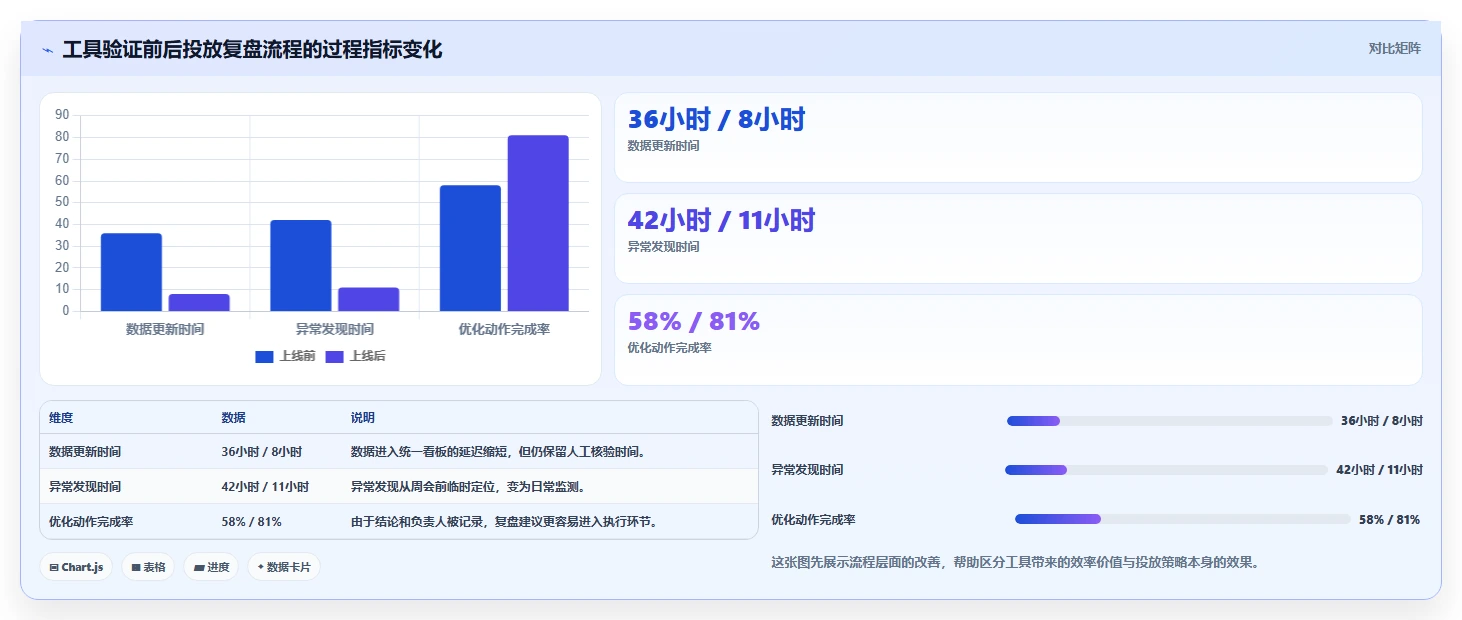Click table cell 42小时 / 11小时
This screenshot has width=1462, height=620.
click(265, 487)
